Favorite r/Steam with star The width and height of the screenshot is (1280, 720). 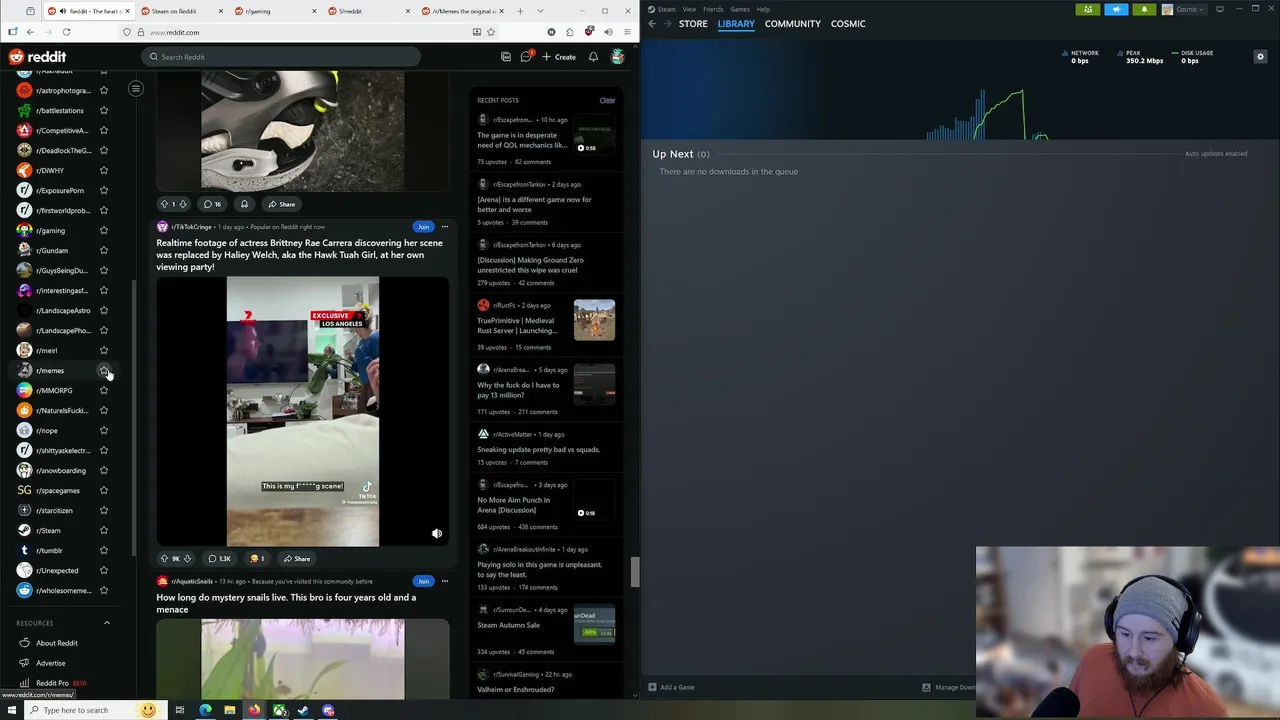click(103, 530)
